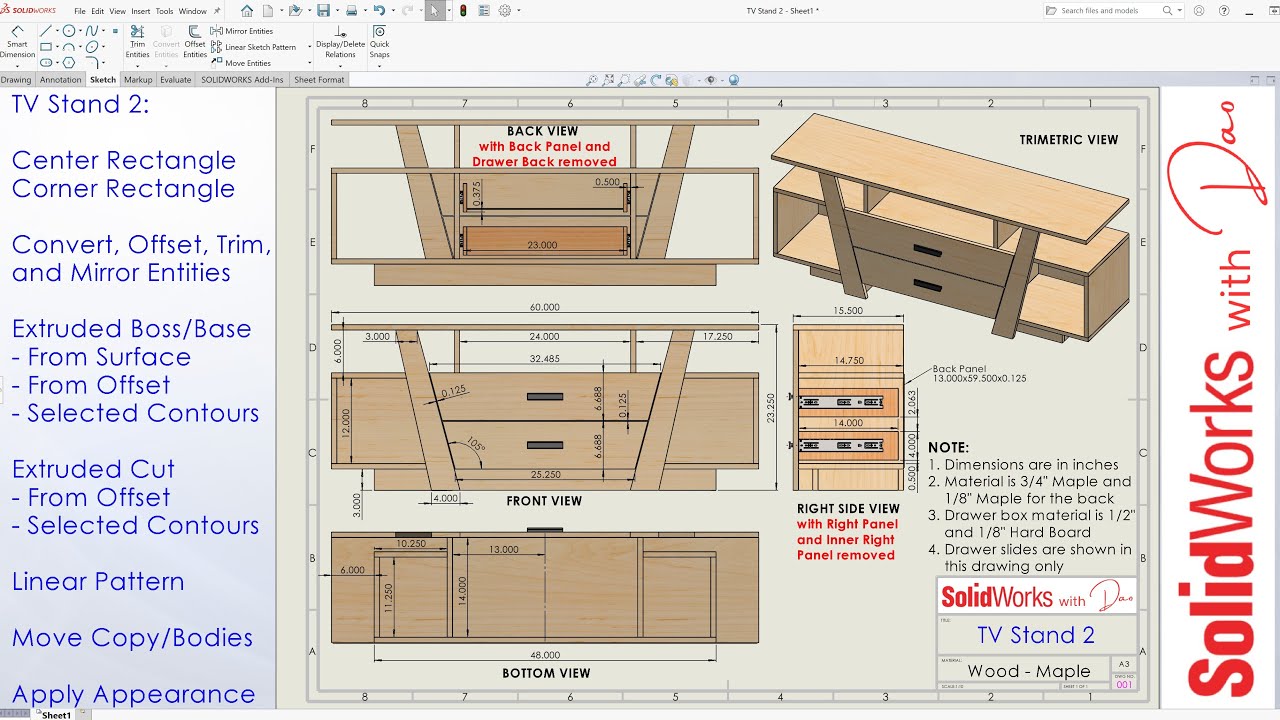Click the Print icon
The height and width of the screenshot is (720, 1280).
[351, 11]
